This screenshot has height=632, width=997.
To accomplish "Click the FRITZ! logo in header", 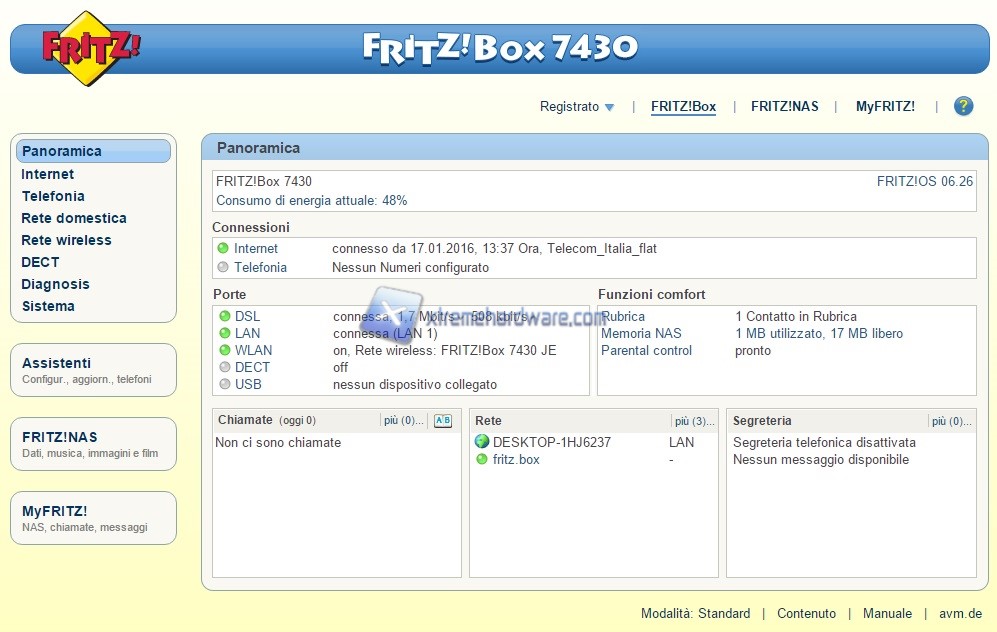I will 91,47.
